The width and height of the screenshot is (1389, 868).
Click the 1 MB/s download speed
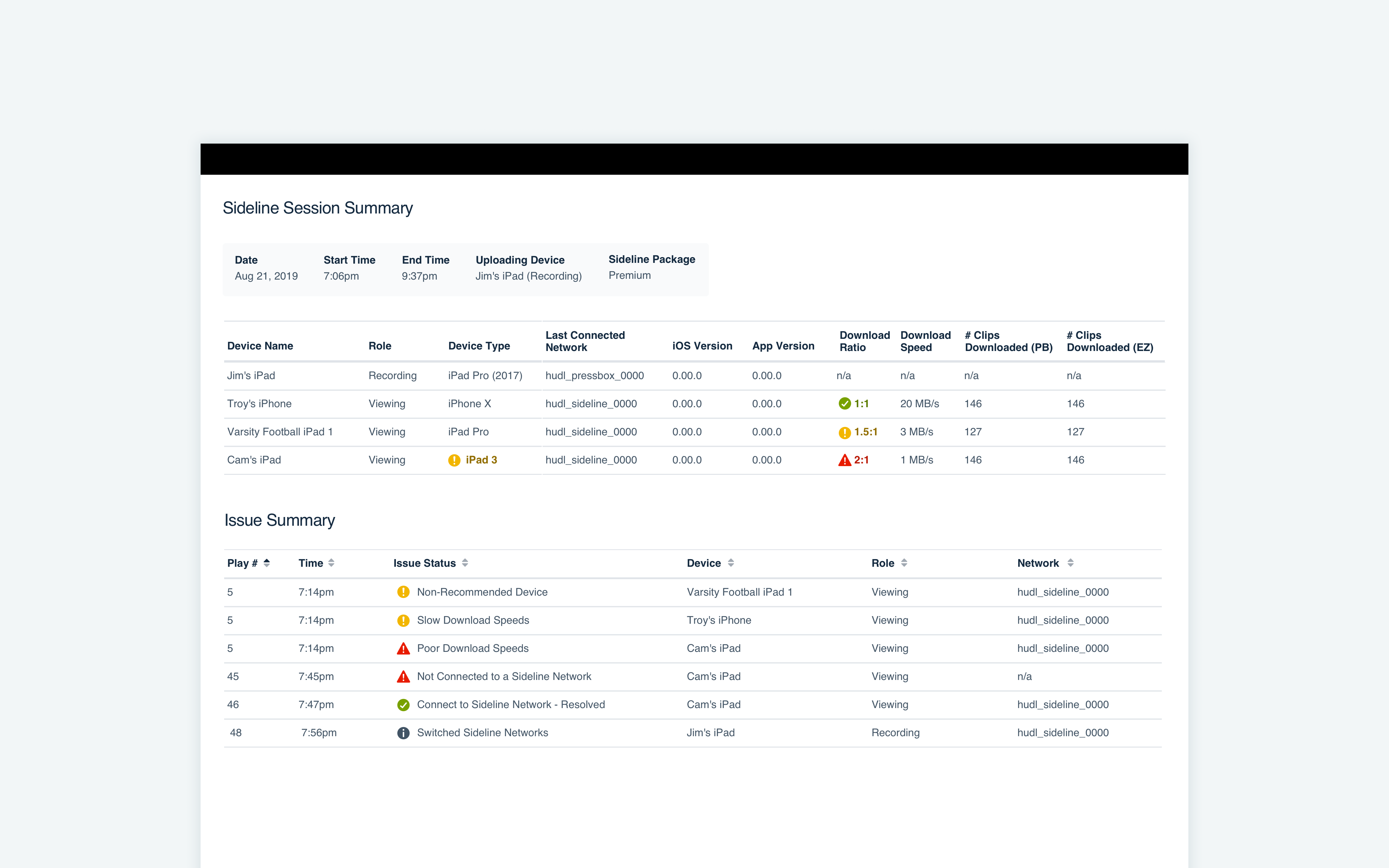(x=917, y=460)
